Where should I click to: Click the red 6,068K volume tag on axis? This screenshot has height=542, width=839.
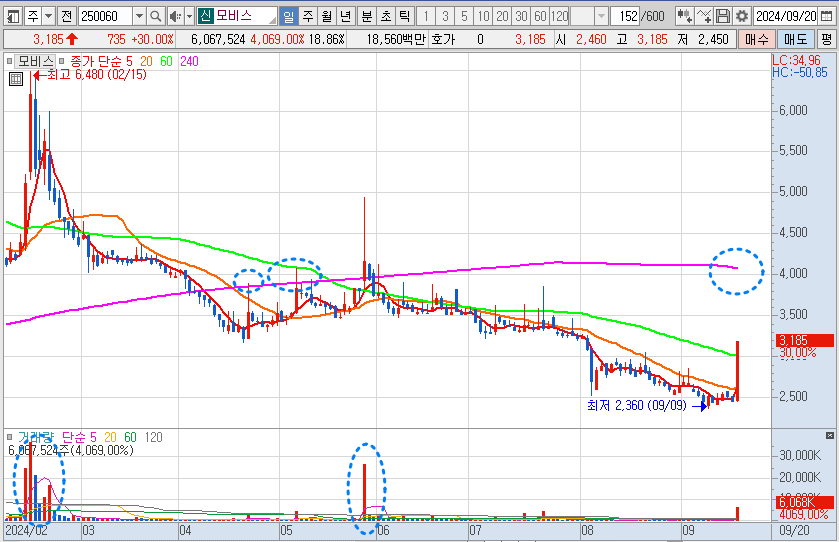tap(805, 502)
